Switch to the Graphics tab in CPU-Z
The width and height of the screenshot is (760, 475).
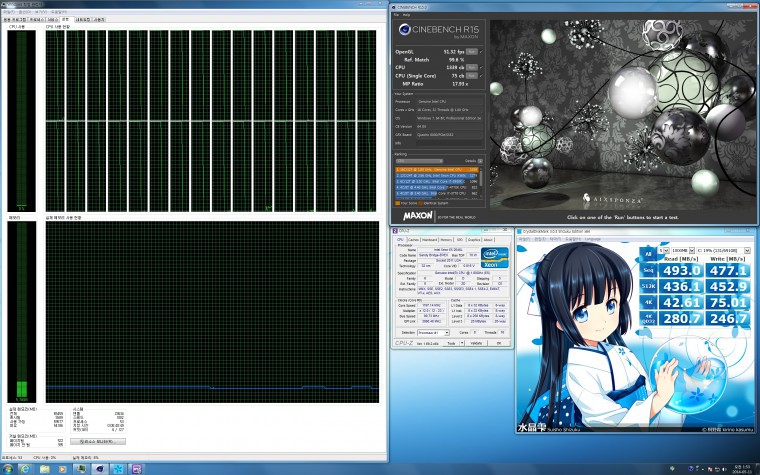474,239
